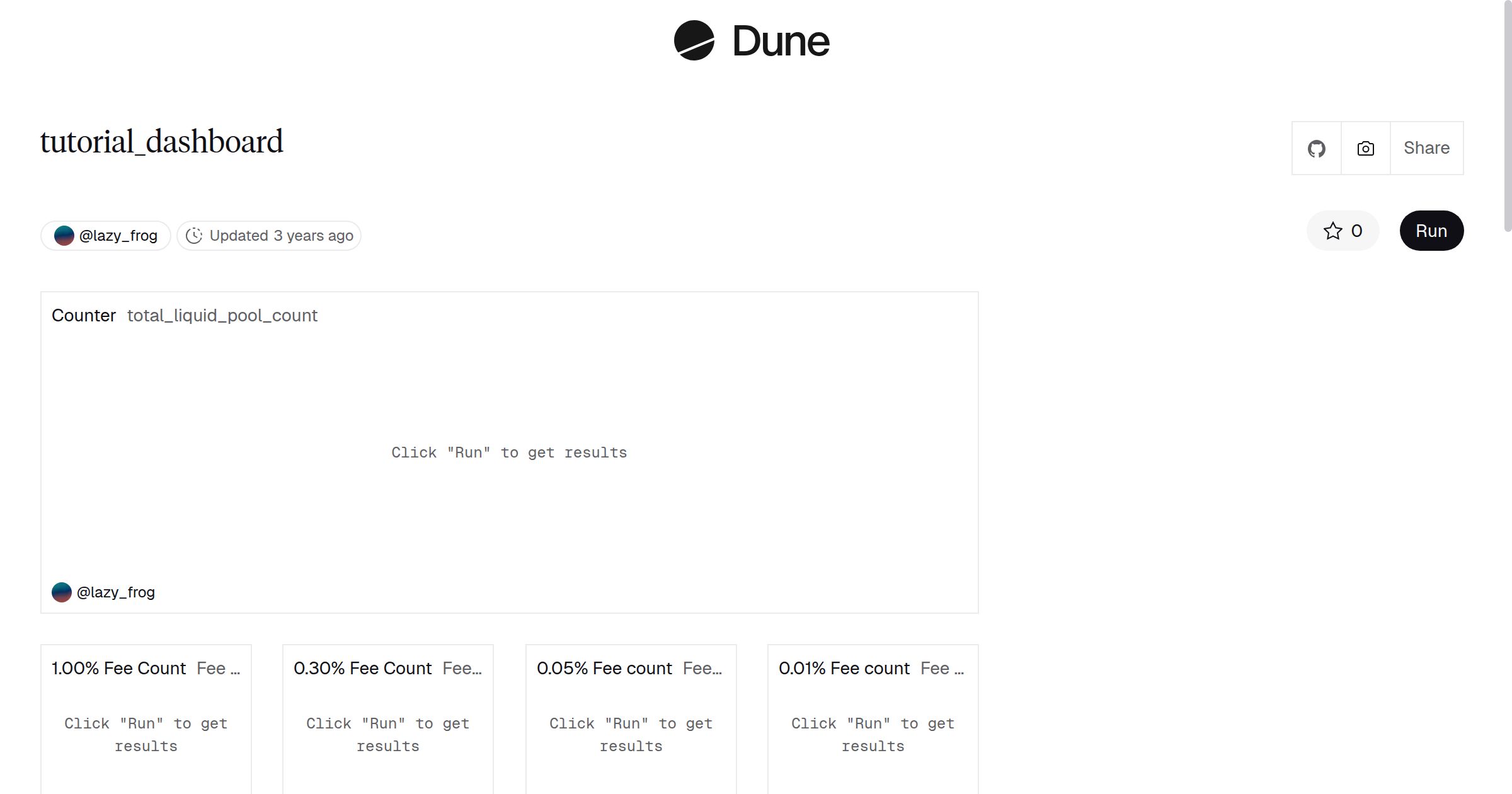Click the camera screenshot icon
The height and width of the screenshot is (794, 1512).
pos(1365,147)
